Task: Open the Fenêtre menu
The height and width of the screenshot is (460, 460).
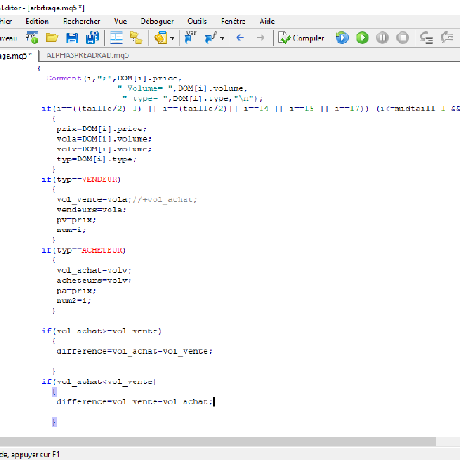Action: (x=233, y=21)
